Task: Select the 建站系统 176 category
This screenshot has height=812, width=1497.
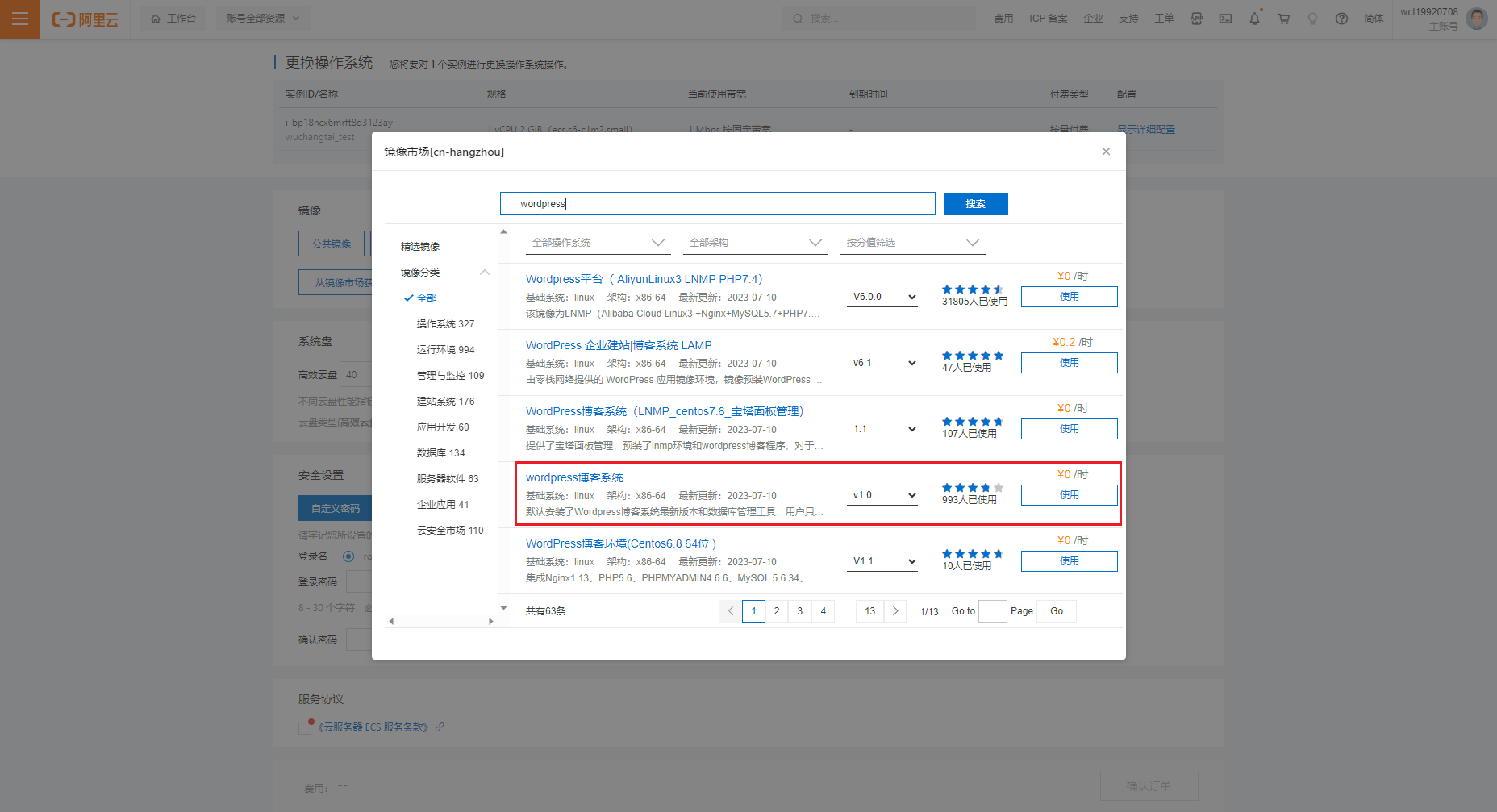Action: click(445, 402)
